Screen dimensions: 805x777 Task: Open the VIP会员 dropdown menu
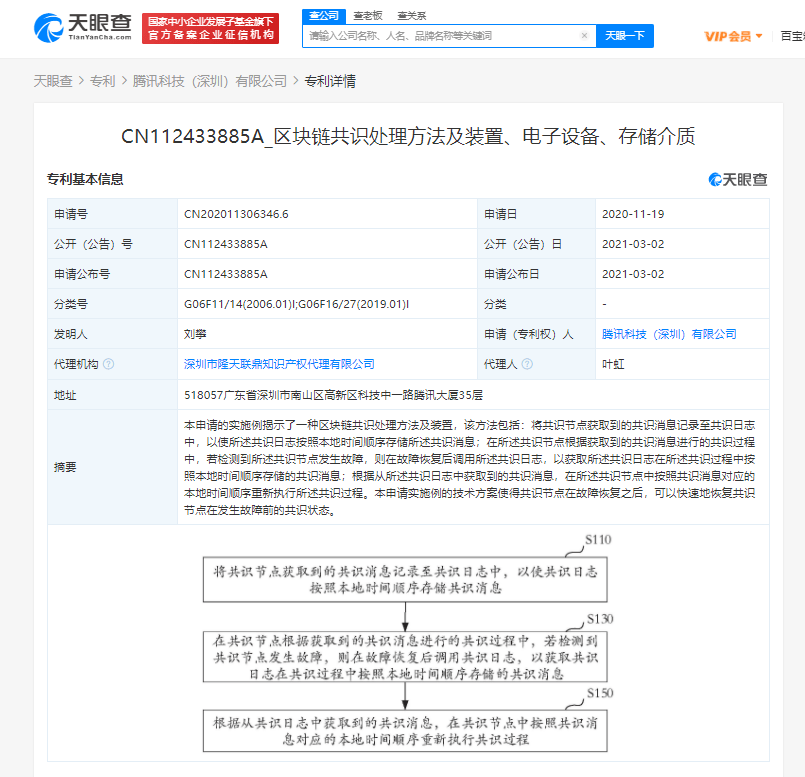point(733,36)
